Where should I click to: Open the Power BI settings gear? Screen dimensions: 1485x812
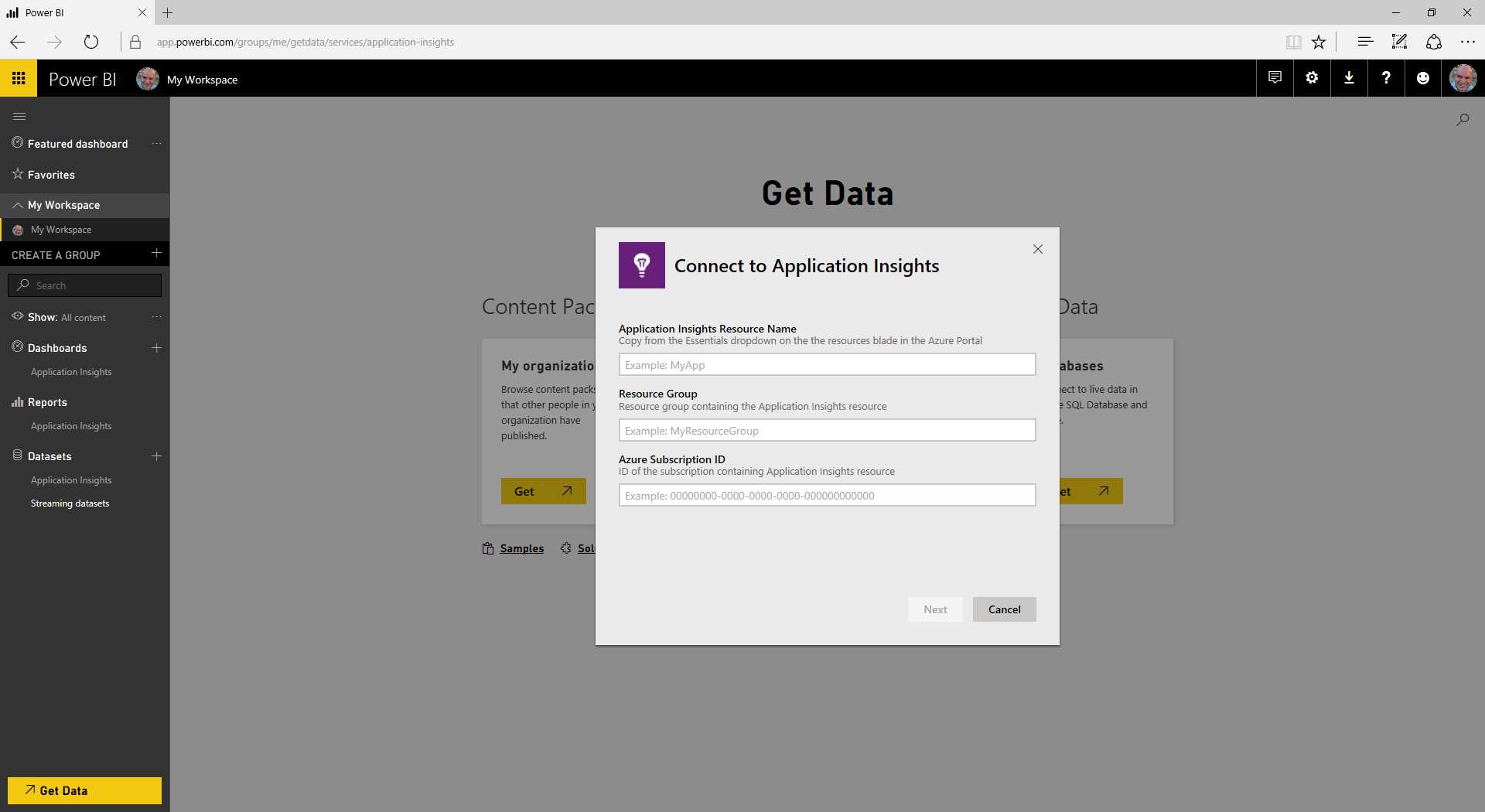click(1312, 78)
